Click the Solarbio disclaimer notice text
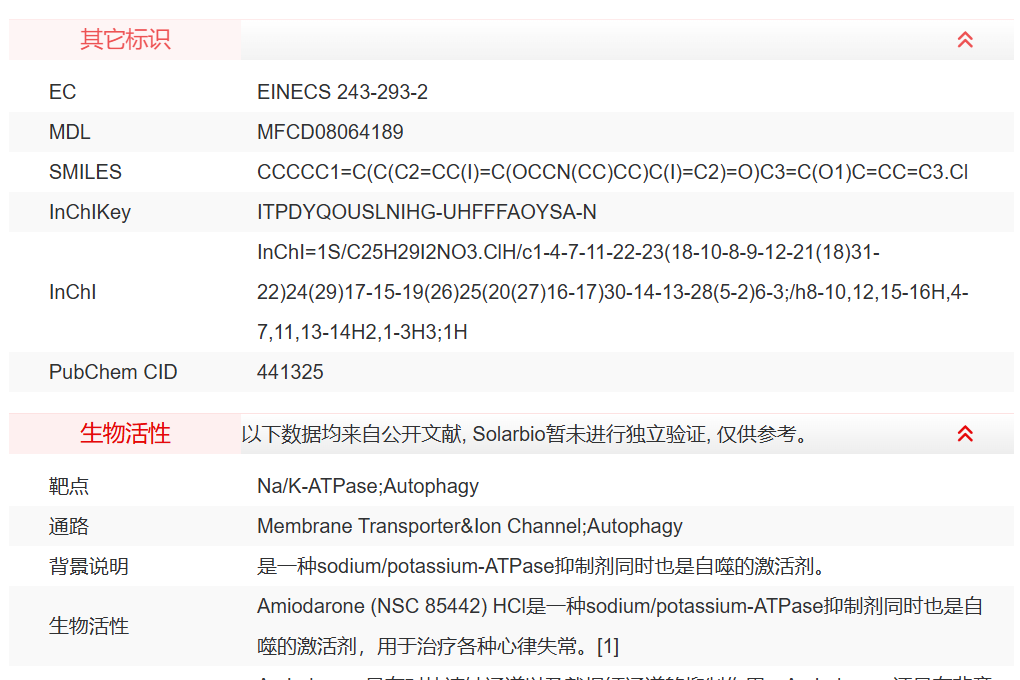1020x680 pixels. 524,434
